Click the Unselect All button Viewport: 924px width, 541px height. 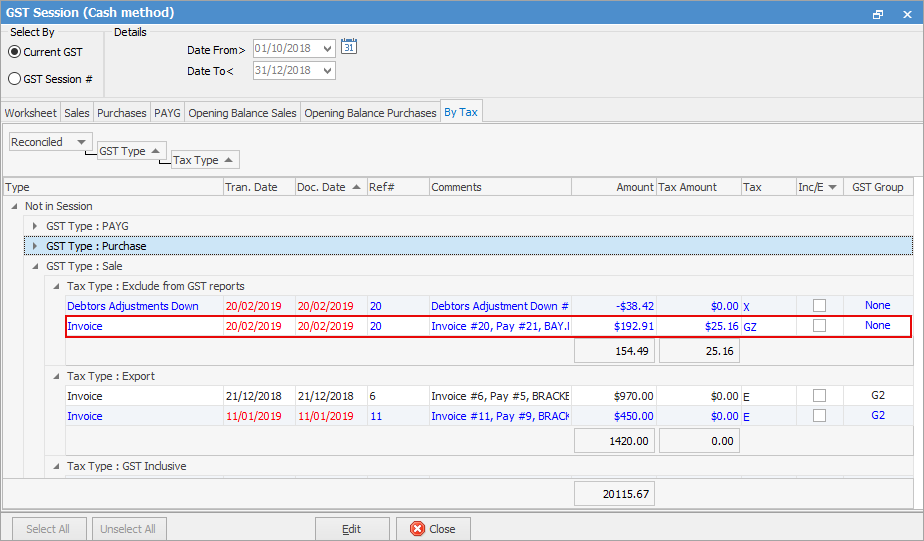tap(128, 529)
